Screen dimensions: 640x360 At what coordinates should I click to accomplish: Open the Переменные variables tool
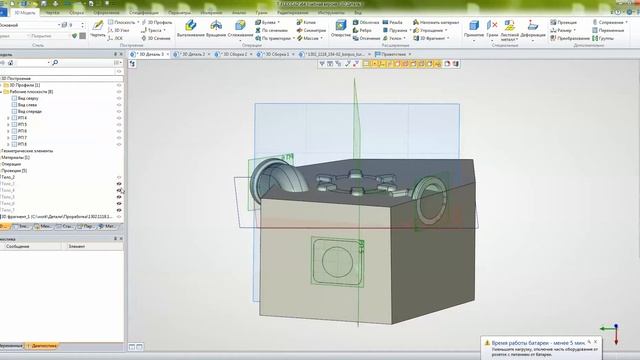608,30
